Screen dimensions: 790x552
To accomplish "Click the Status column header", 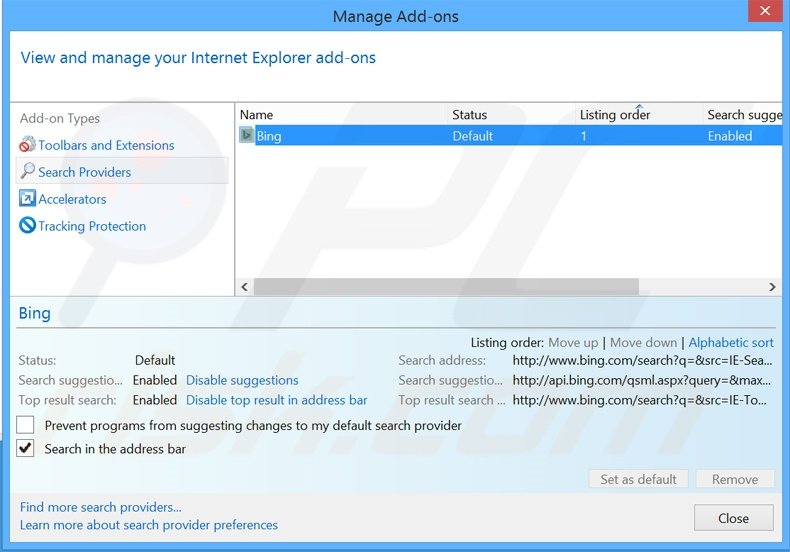I will pos(469,115).
